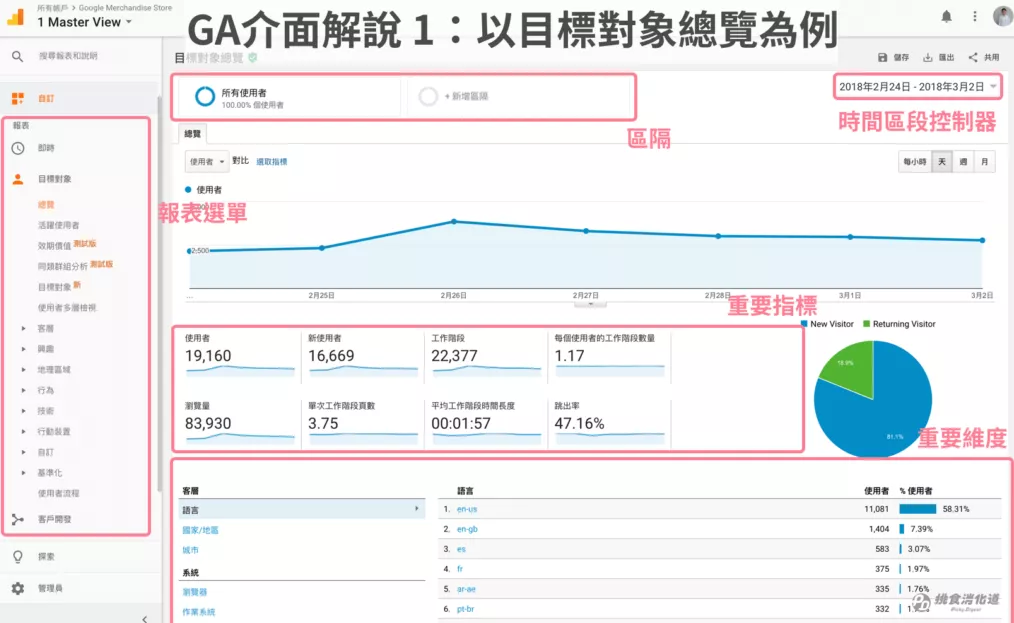Open the 城市 dimension link
The width and height of the screenshot is (1014, 623).
(x=190, y=550)
